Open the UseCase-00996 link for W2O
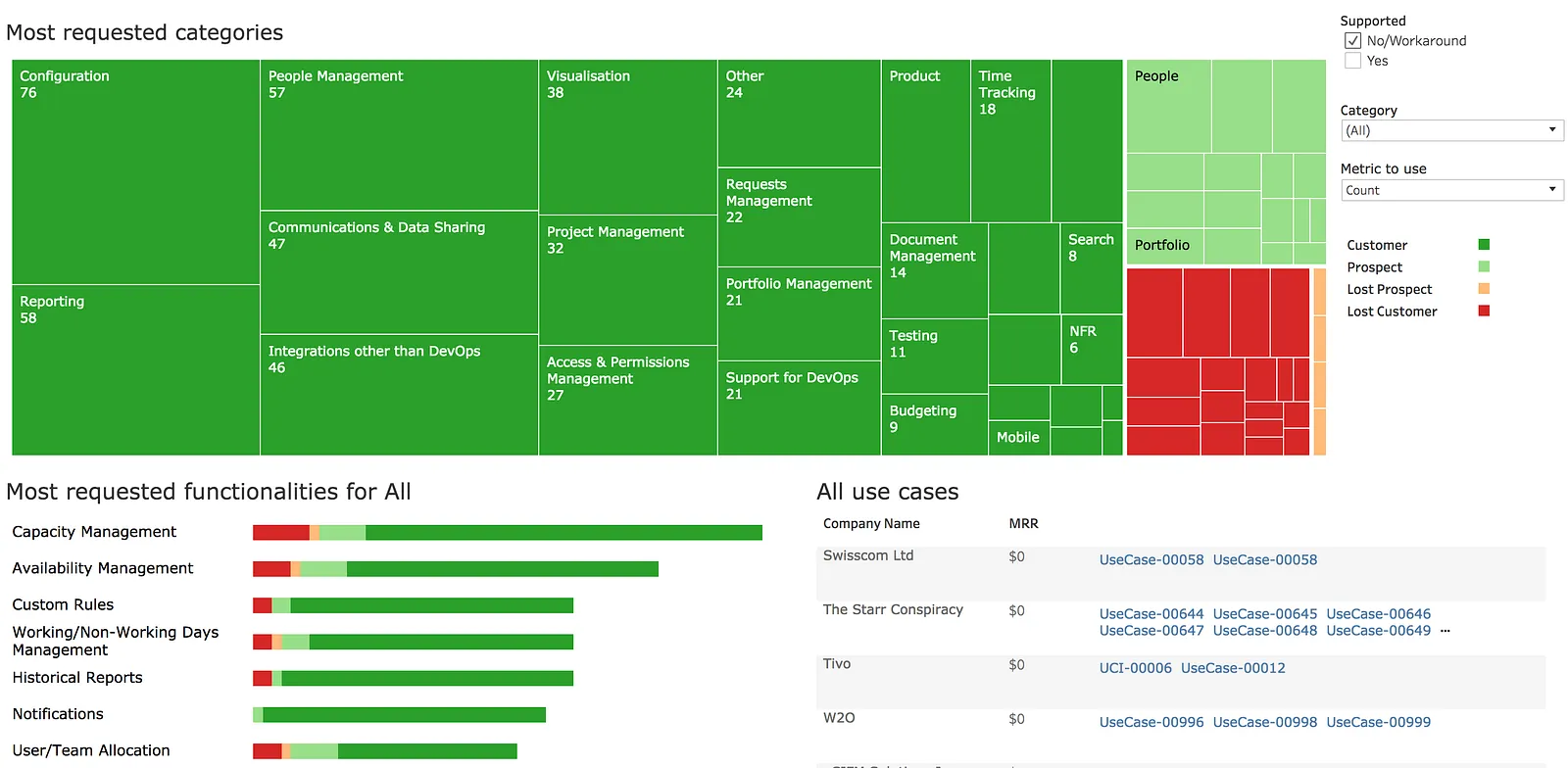The width and height of the screenshot is (1568, 768). pyautogui.click(x=1151, y=722)
